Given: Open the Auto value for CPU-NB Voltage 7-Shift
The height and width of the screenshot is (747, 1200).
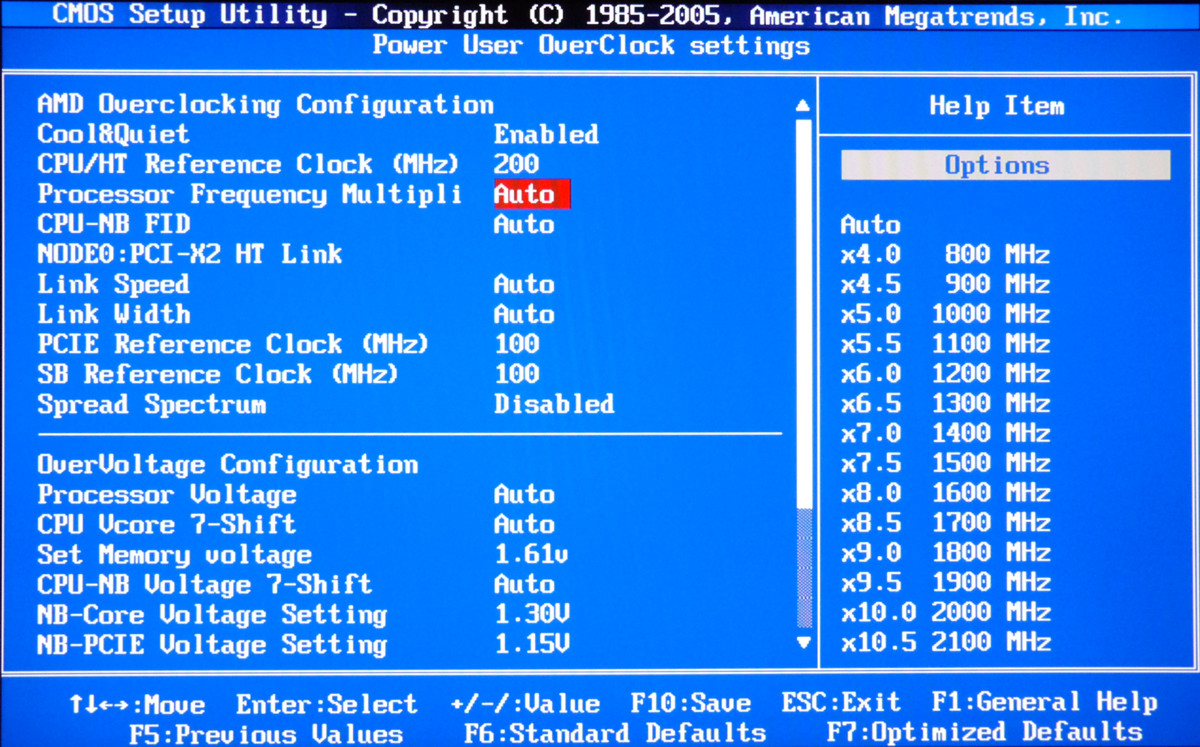Looking at the screenshot, I should point(524,585).
